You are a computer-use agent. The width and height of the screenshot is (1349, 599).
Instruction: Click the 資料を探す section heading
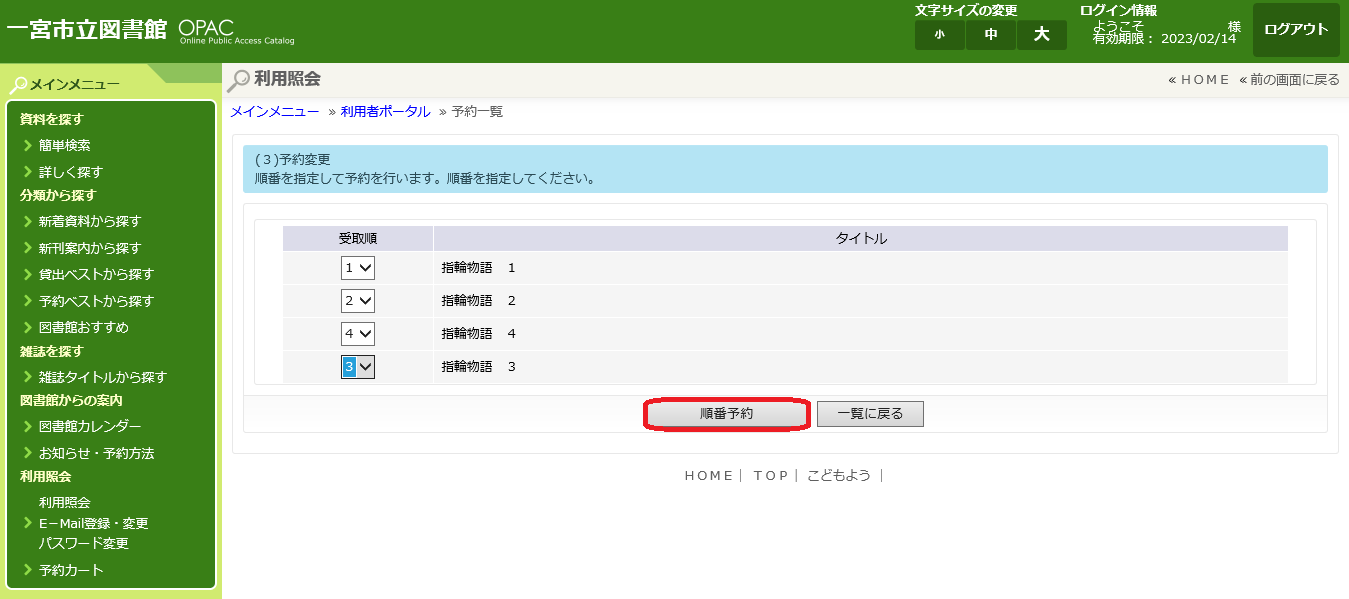click(x=52, y=119)
